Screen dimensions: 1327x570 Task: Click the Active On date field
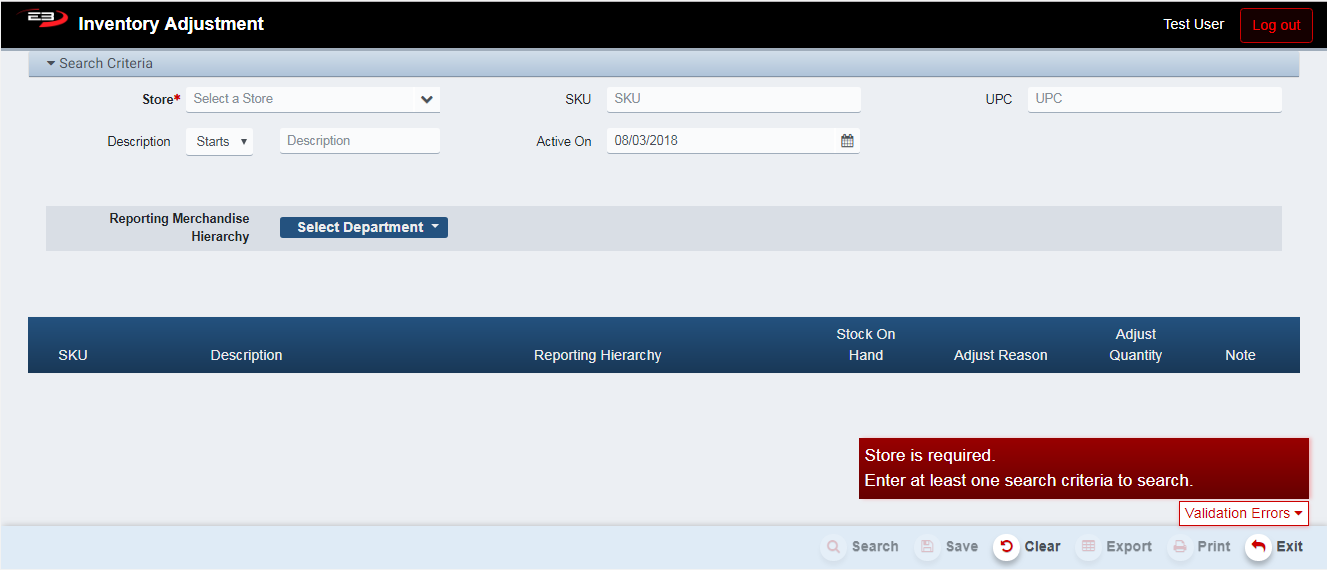pyautogui.click(x=722, y=141)
